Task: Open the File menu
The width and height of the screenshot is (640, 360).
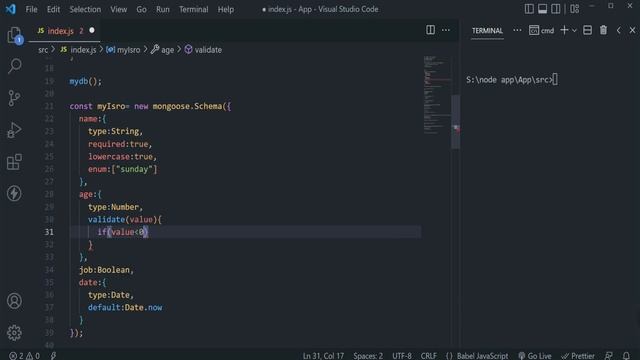Action: tap(31, 9)
